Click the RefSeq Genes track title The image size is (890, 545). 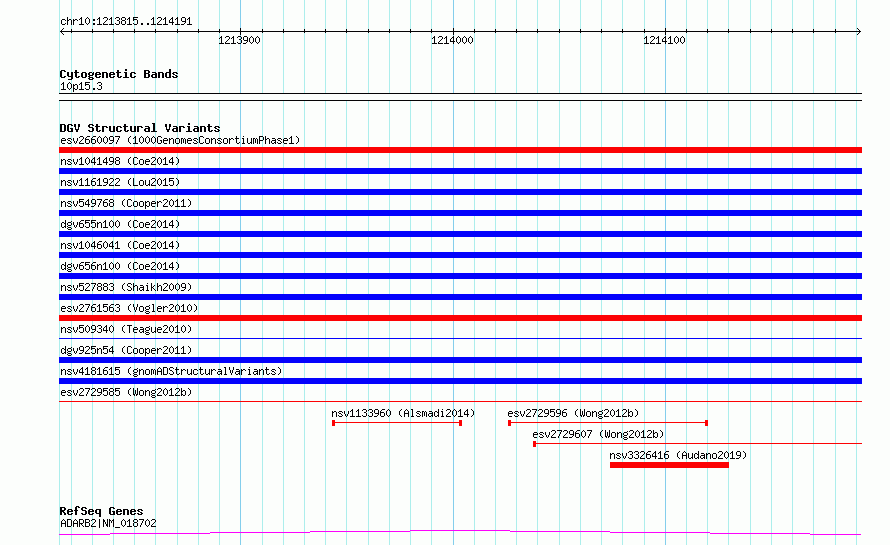coord(101,512)
